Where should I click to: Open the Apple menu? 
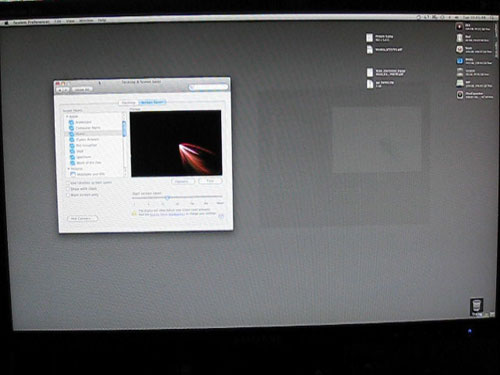(6, 23)
